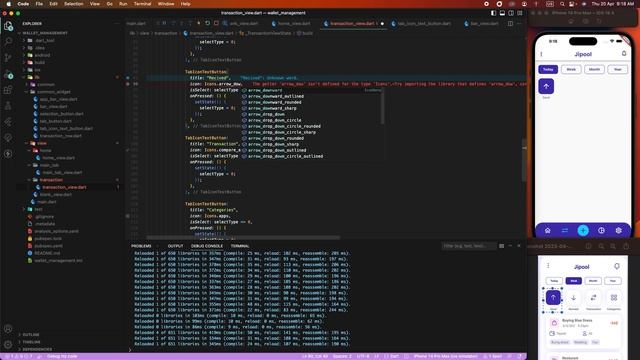640x360 pixels.
Task: Open the Terminal menu in the menu bar
Action: [142, 4]
